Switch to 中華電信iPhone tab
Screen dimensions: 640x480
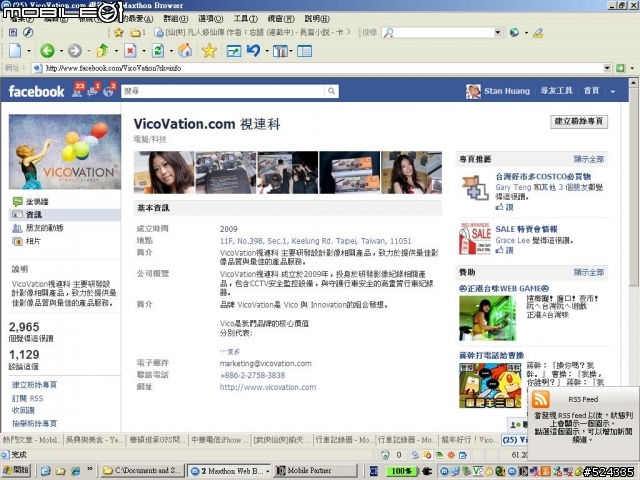coord(218,440)
